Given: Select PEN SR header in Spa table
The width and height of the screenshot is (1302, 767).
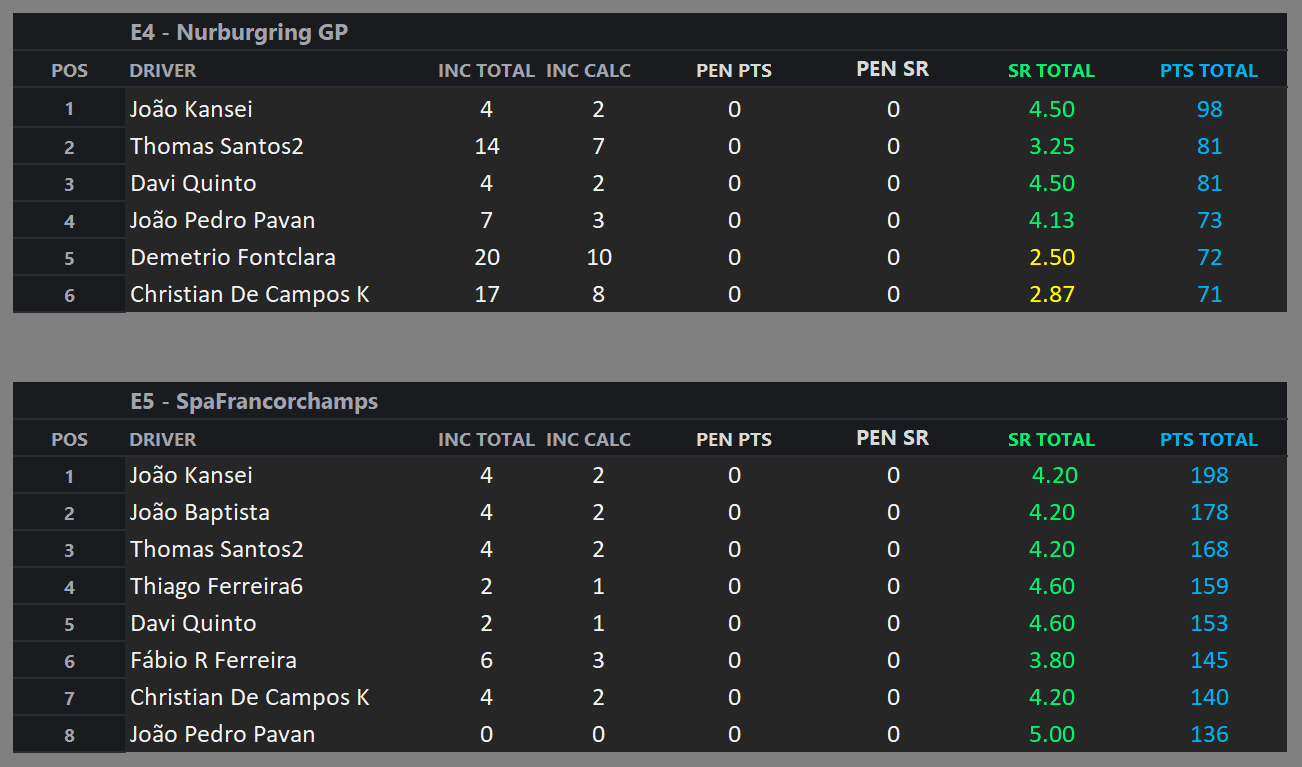Looking at the screenshot, I should (892, 438).
